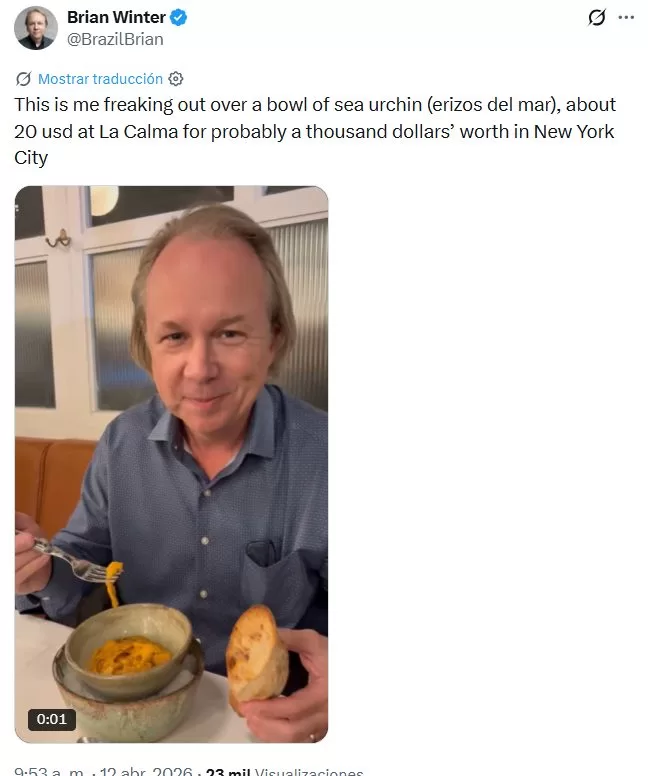Image resolution: width=648 pixels, height=776 pixels.
Task: Visit the @BrazilBrian handle link
Action: 115,39
